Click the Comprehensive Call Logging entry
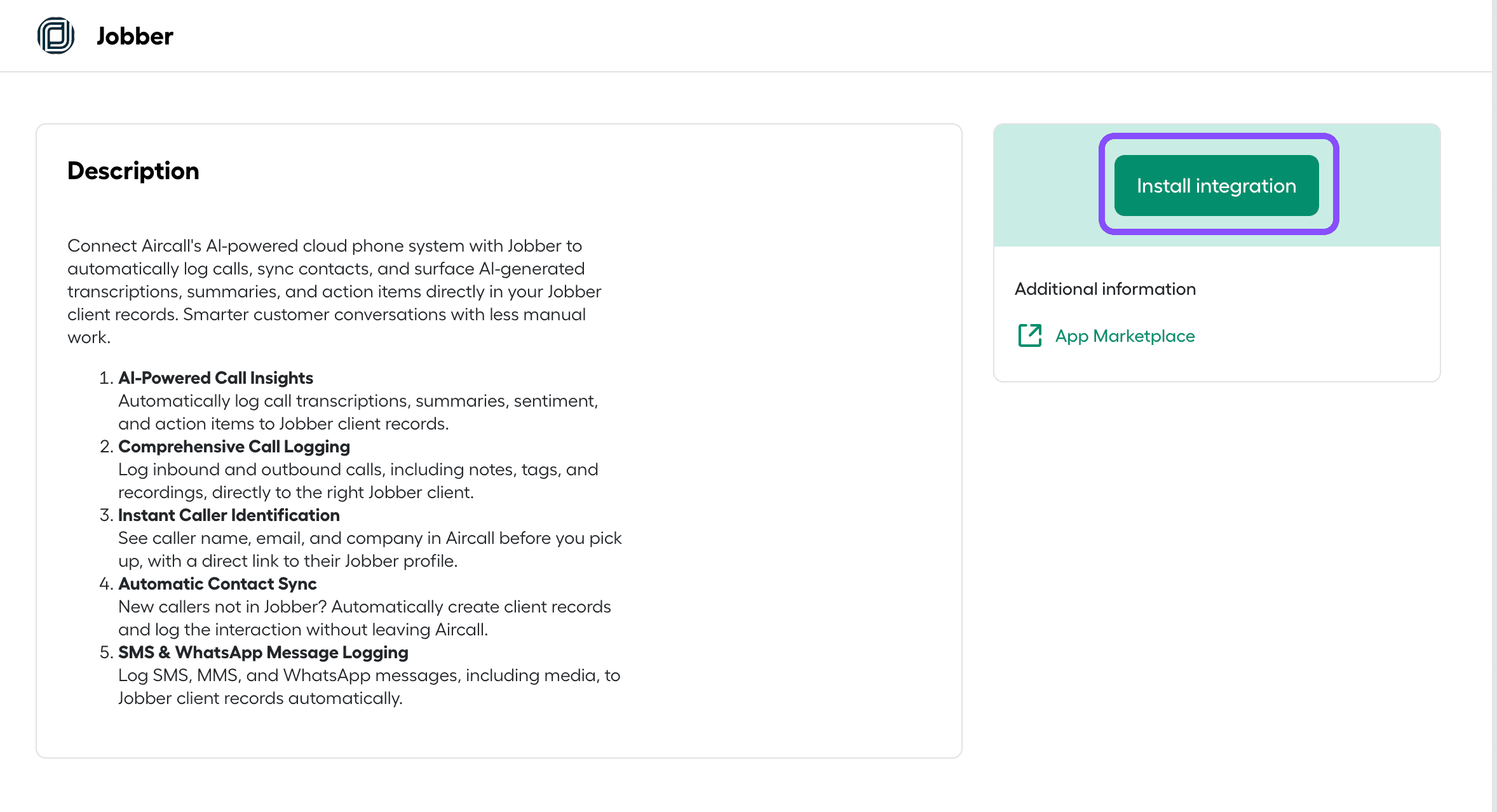 233,446
